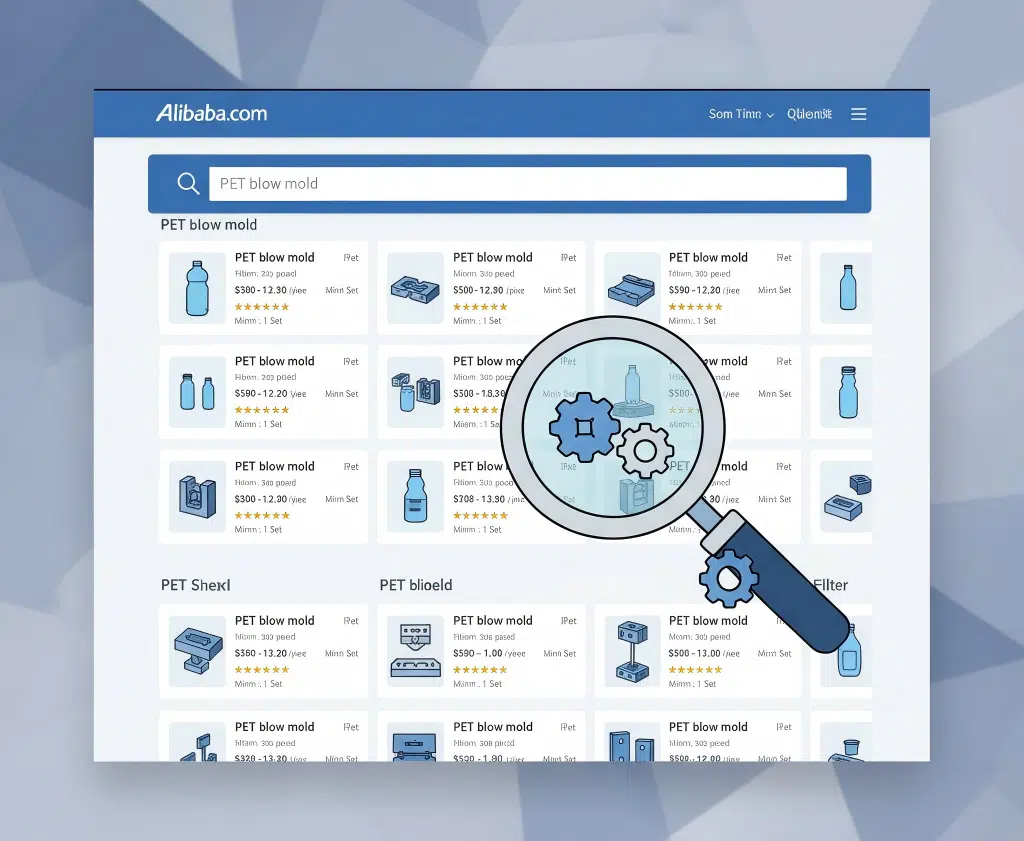
Task: Click the product title priced $500 - 12.00
Action: click(x=708, y=727)
